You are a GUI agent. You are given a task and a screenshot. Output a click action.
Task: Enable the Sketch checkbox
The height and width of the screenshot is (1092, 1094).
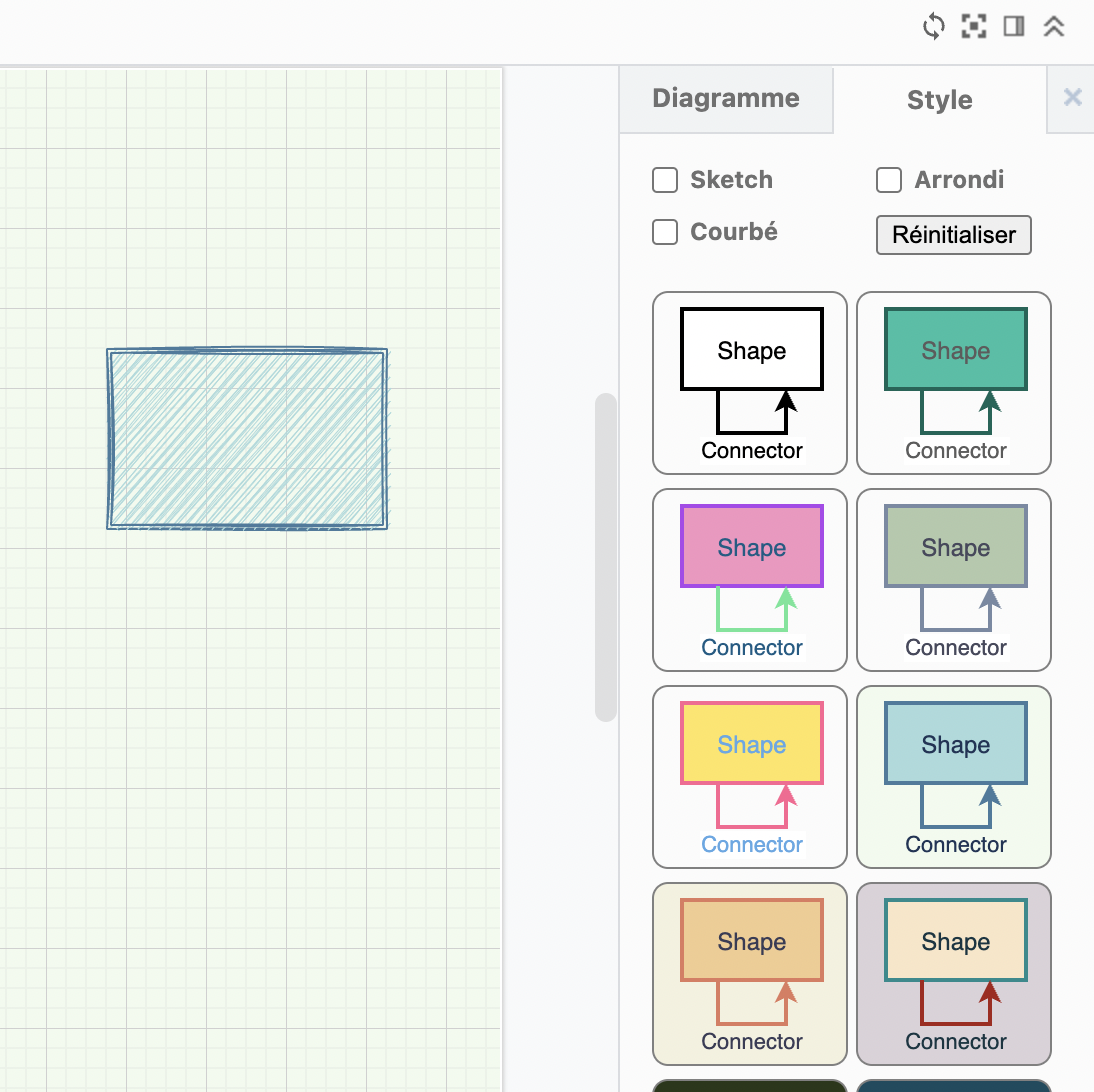[x=665, y=180]
